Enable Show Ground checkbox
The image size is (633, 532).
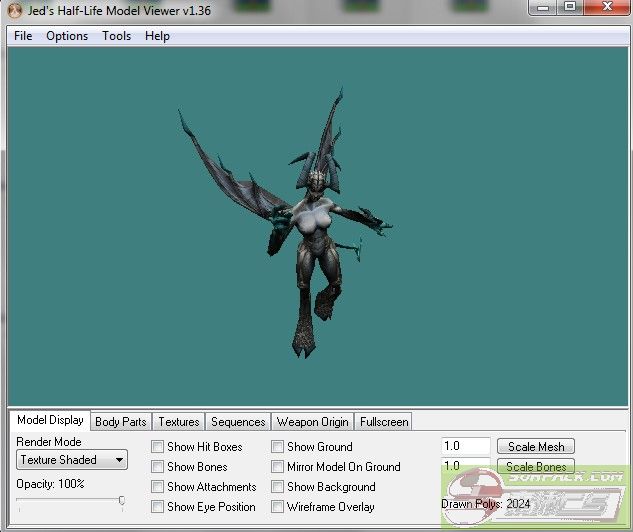click(x=277, y=447)
